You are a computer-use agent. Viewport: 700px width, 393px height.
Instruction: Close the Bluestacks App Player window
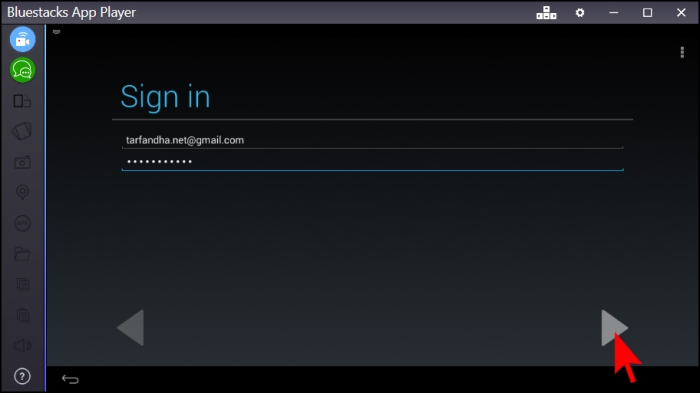(x=681, y=13)
